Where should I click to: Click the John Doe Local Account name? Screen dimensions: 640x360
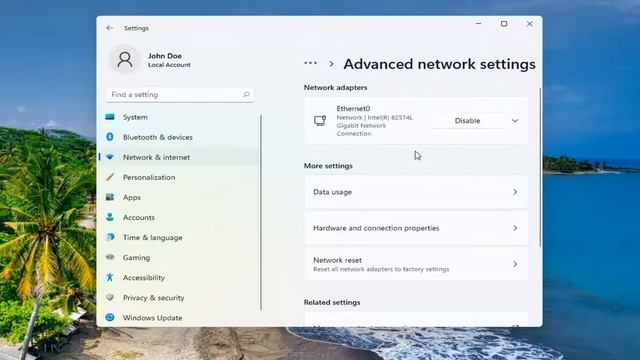pos(169,60)
